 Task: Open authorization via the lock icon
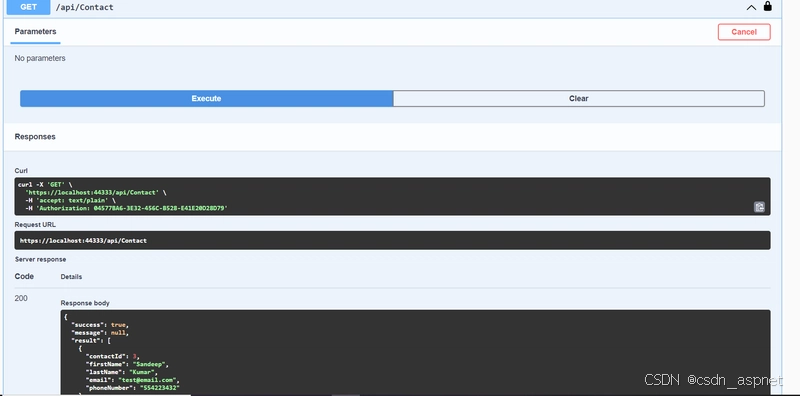click(767, 6)
